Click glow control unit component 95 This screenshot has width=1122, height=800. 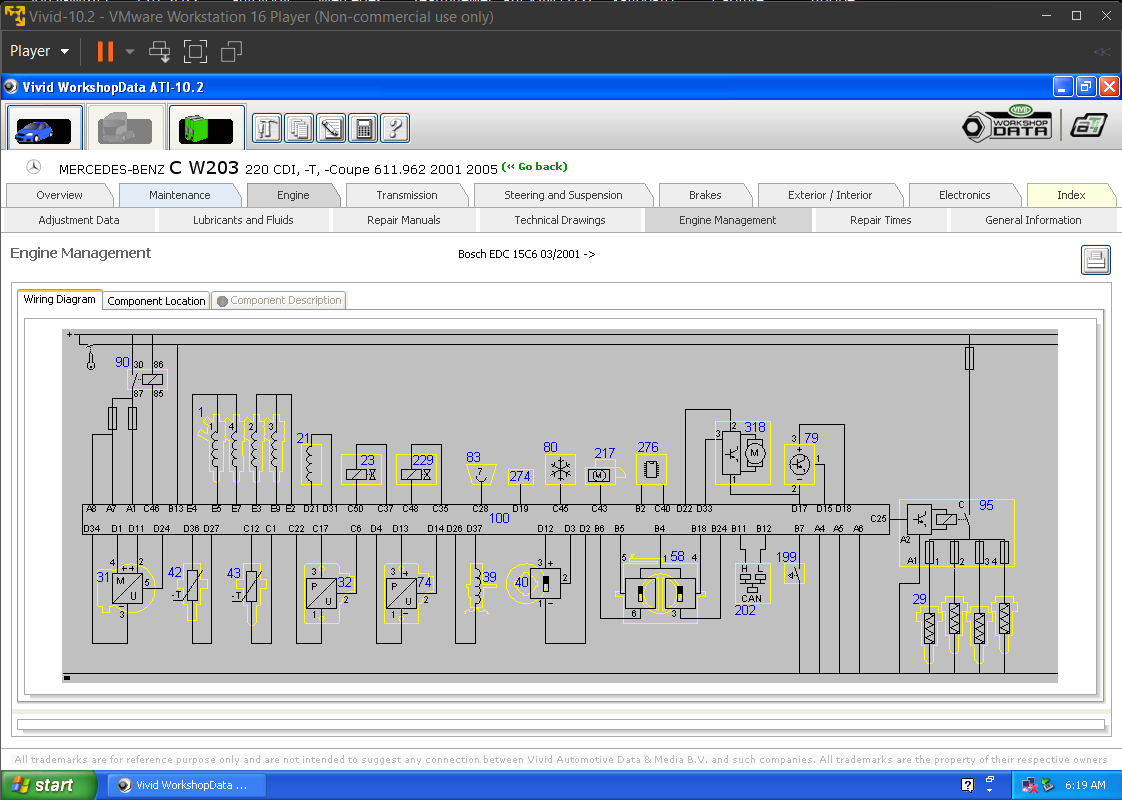(x=957, y=533)
